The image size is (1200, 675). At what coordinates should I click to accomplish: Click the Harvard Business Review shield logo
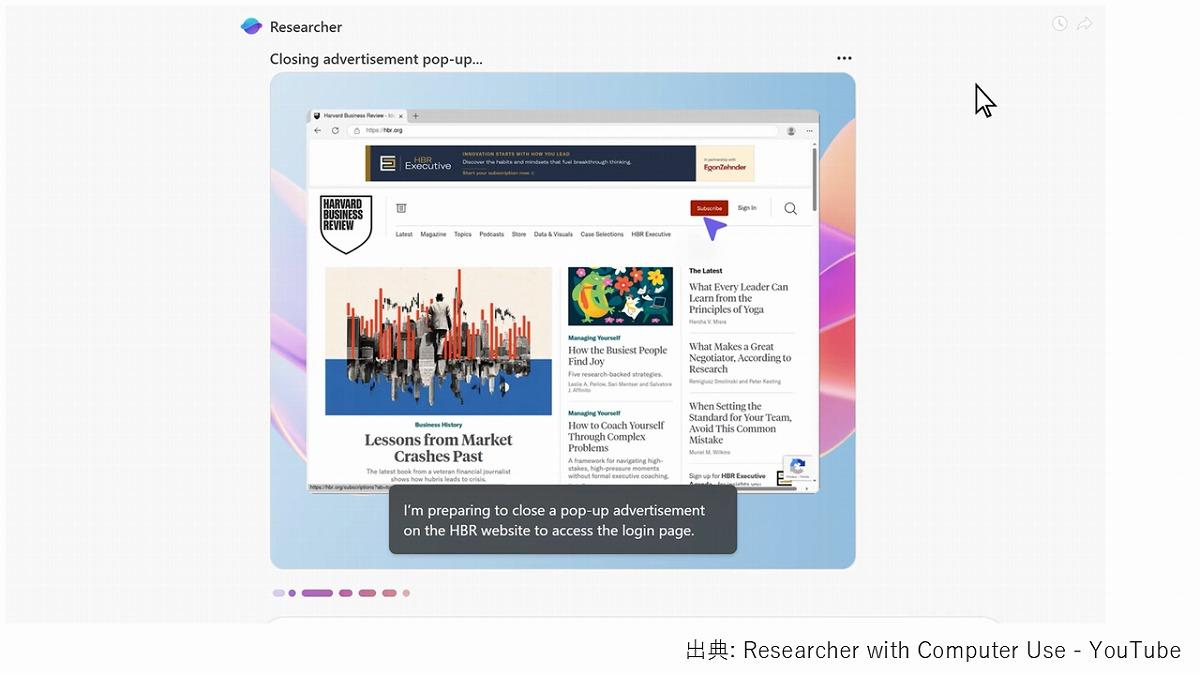[x=346, y=224]
